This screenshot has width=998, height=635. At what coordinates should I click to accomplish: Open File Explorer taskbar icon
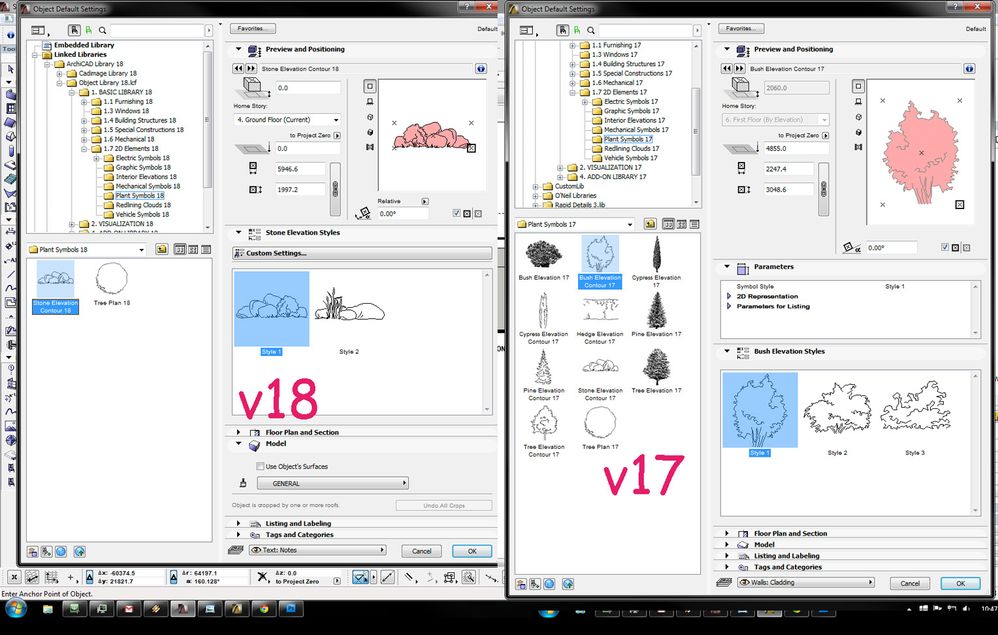tap(48, 609)
